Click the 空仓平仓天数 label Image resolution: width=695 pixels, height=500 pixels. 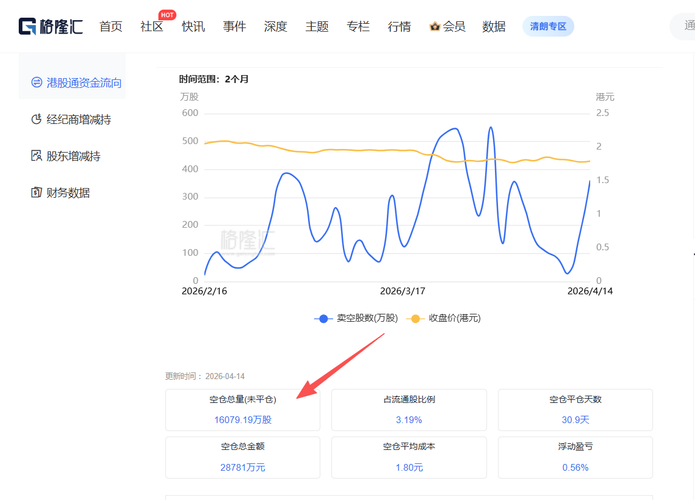(575, 399)
